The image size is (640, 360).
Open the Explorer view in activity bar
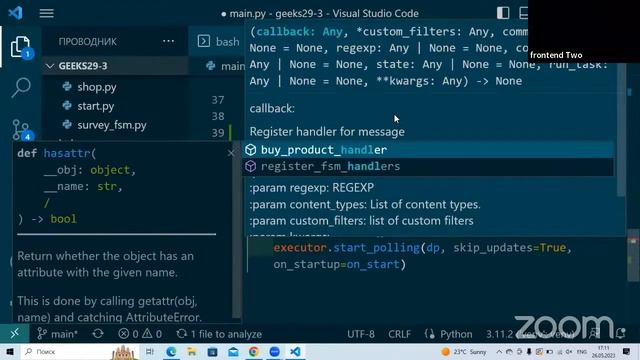tap(20, 47)
